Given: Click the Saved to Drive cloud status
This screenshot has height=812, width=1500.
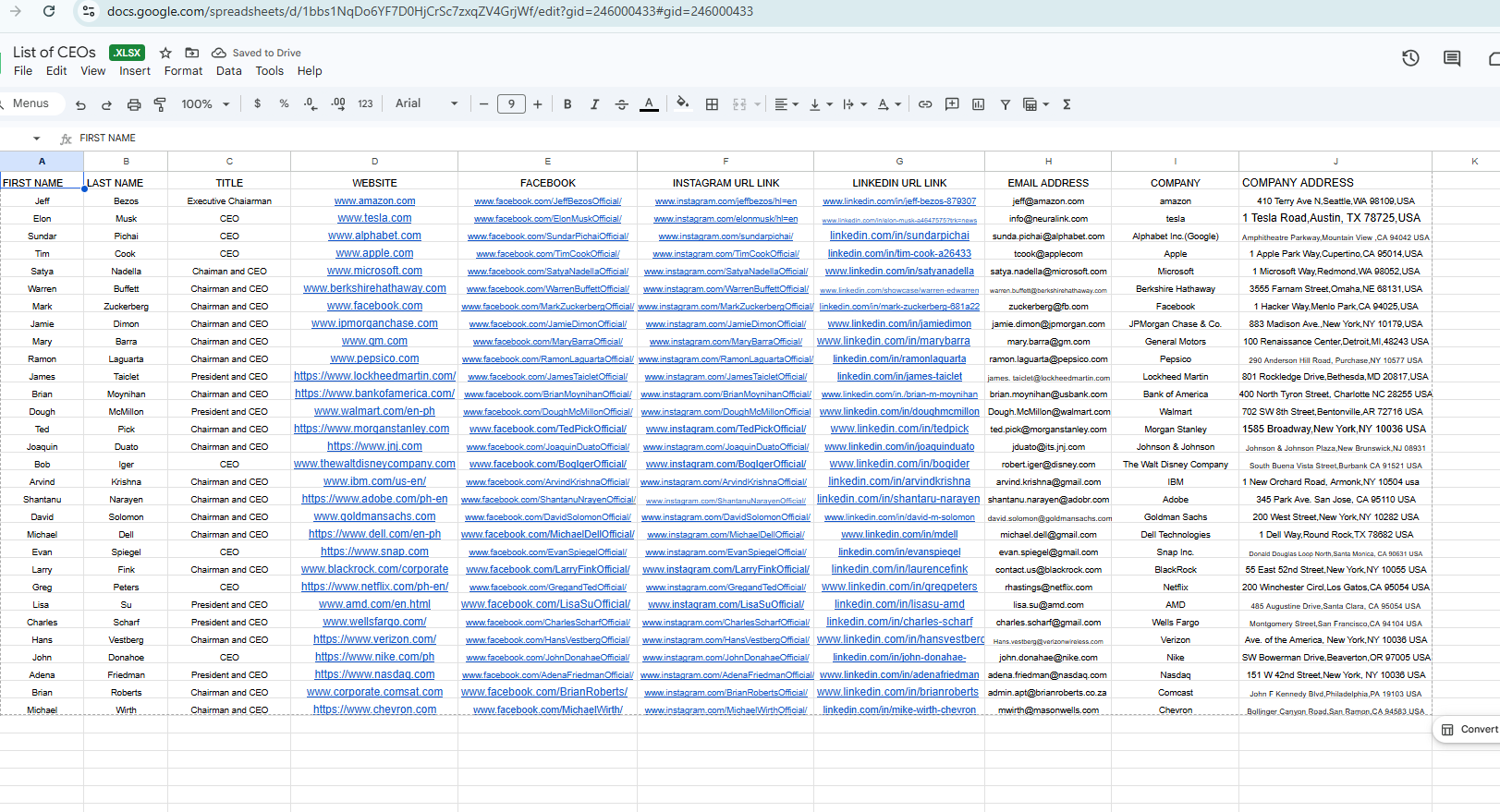Looking at the screenshot, I should tap(256, 53).
